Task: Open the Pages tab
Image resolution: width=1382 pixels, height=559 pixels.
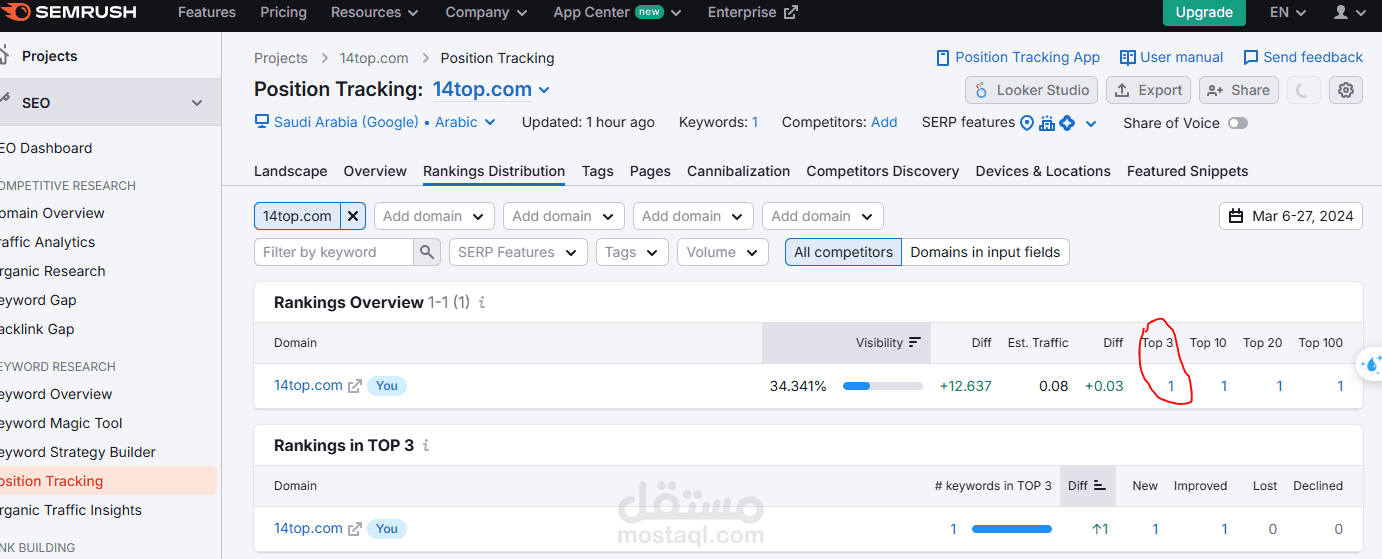Action: pos(650,171)
